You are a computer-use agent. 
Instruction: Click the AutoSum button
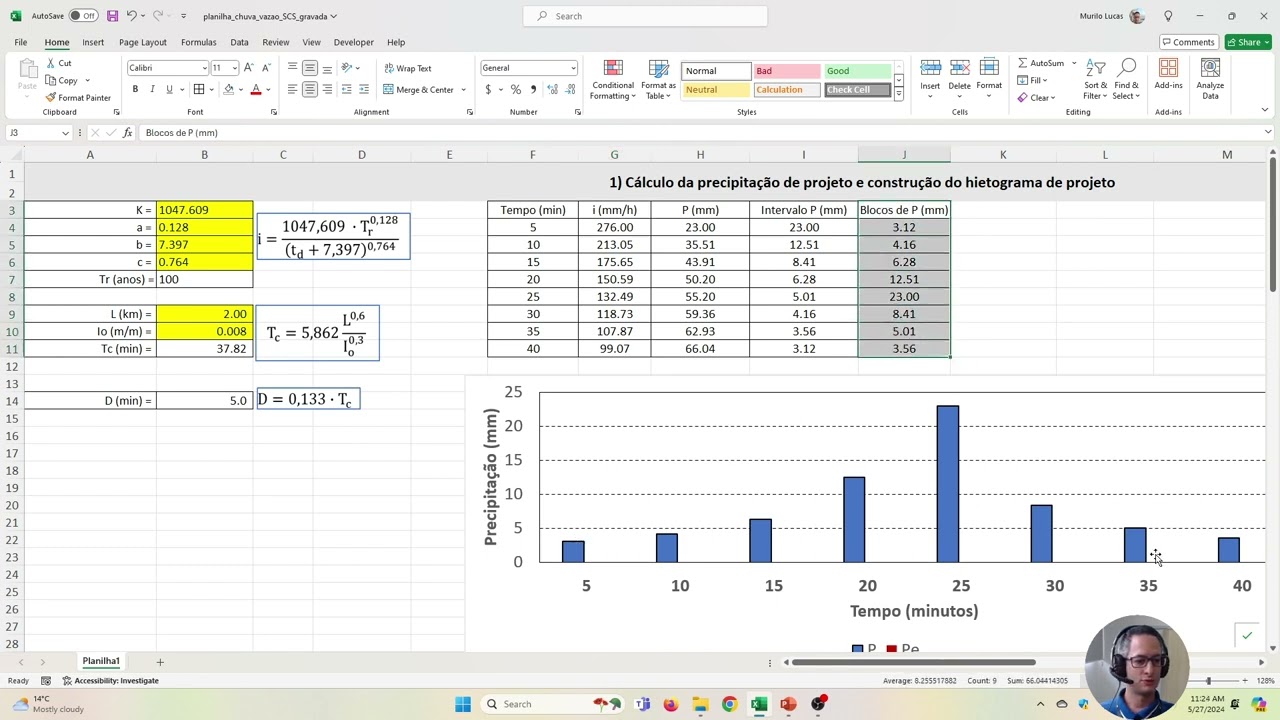coord(1040,63)
